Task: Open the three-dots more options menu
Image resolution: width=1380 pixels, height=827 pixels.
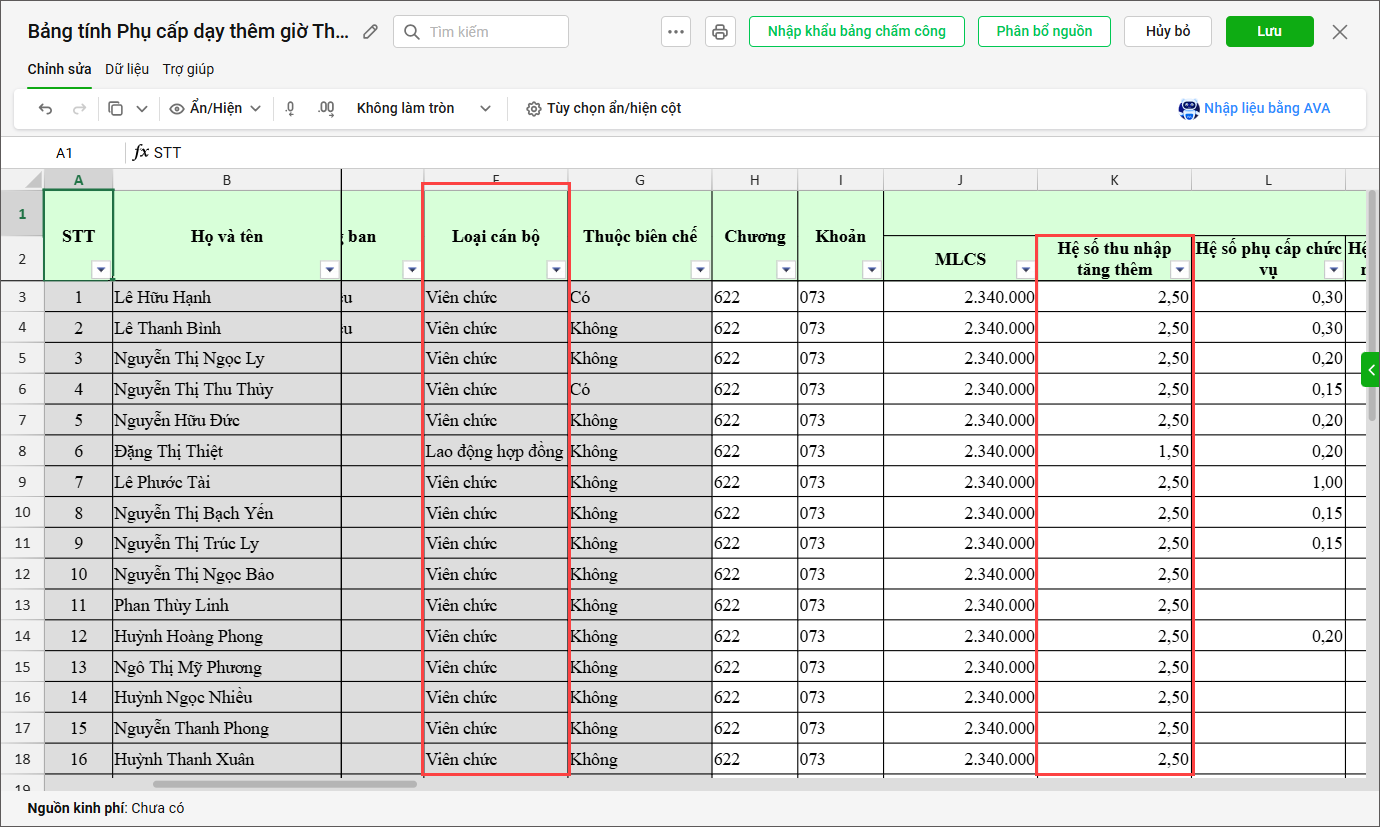Action: [x=676, y=32]
